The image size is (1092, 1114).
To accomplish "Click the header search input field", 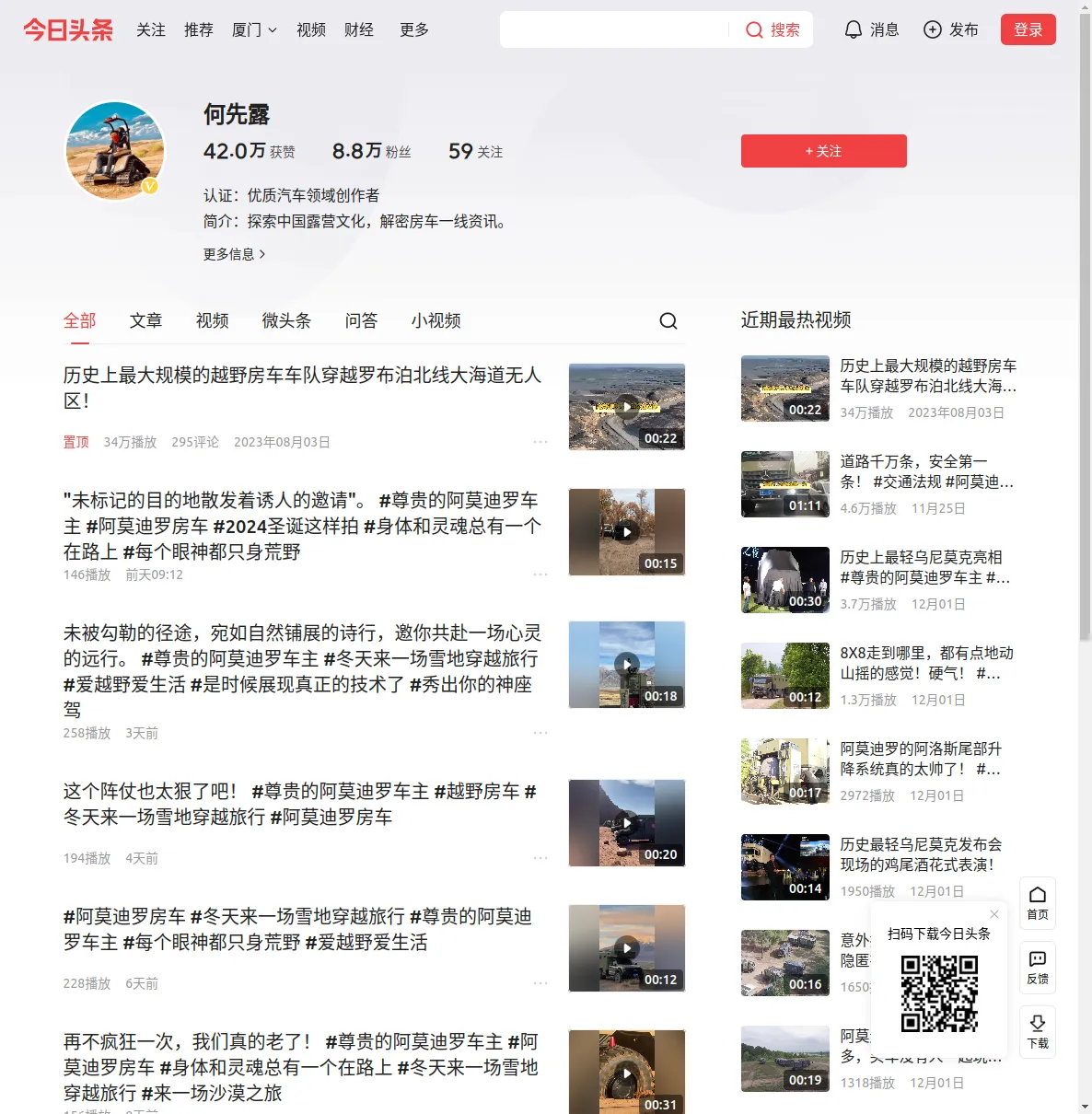I will pos(615,30).
